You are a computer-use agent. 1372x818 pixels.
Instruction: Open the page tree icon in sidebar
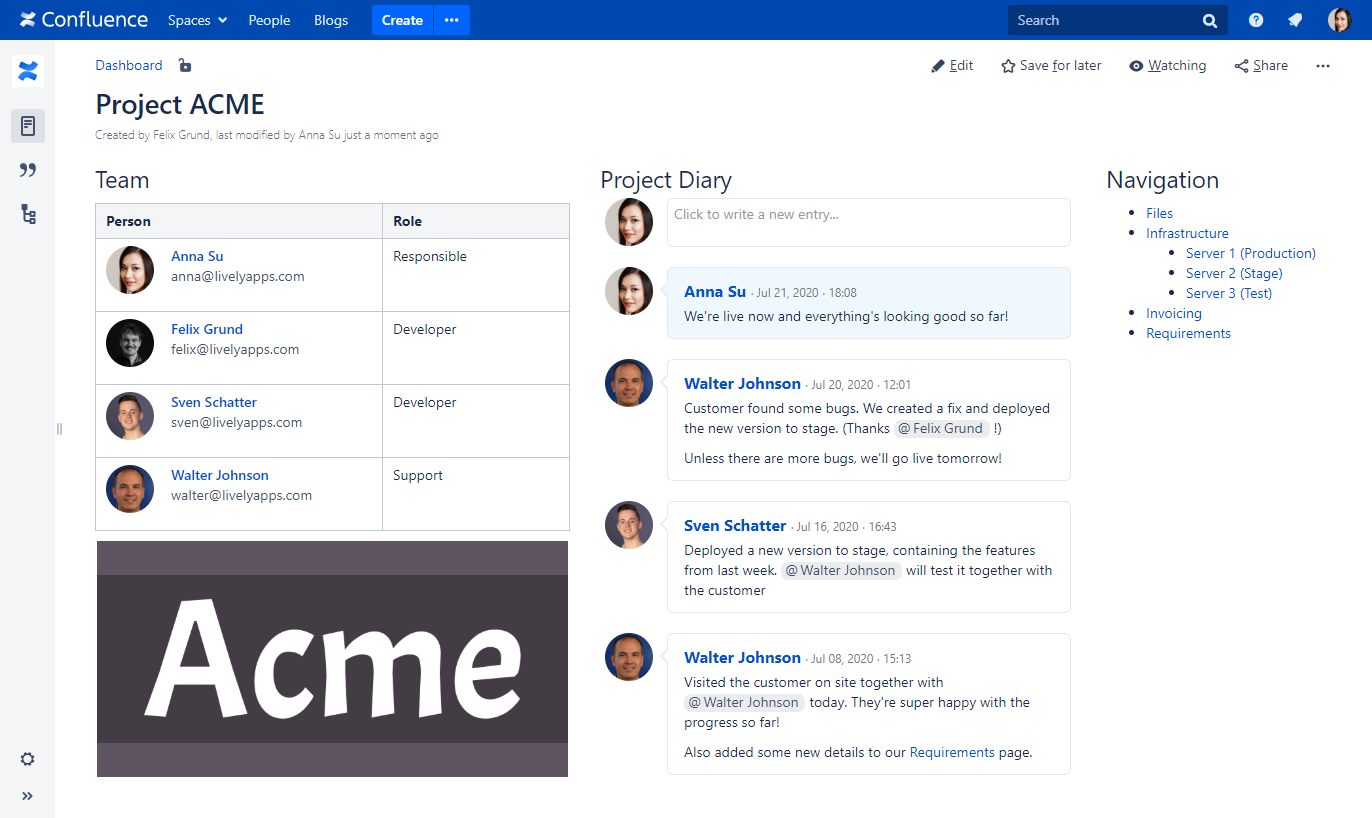pyautogui.click(x=28, y=213)
